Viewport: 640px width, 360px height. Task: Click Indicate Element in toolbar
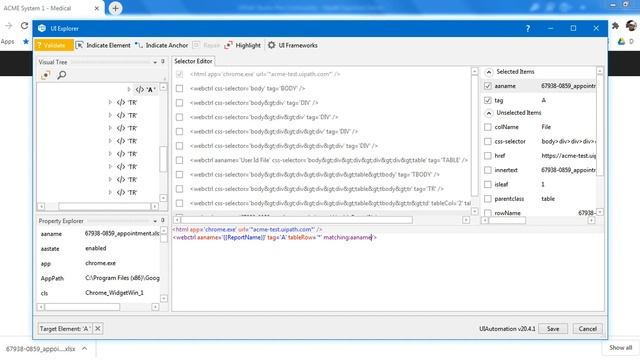click(104, 45)
